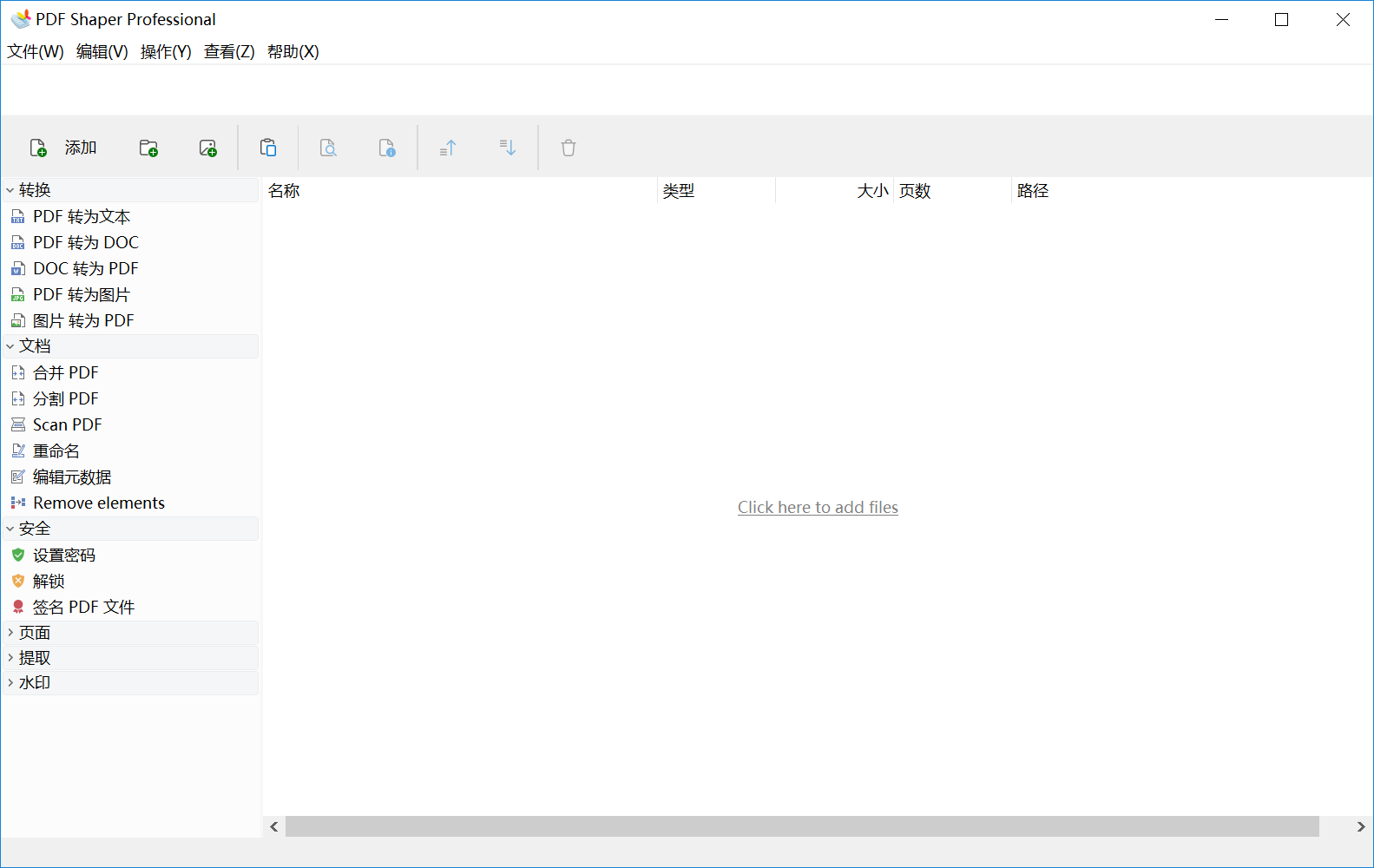The image size is (1374, 868).
Task: Select the 分割 PDF label
Action: click(66, 398)
